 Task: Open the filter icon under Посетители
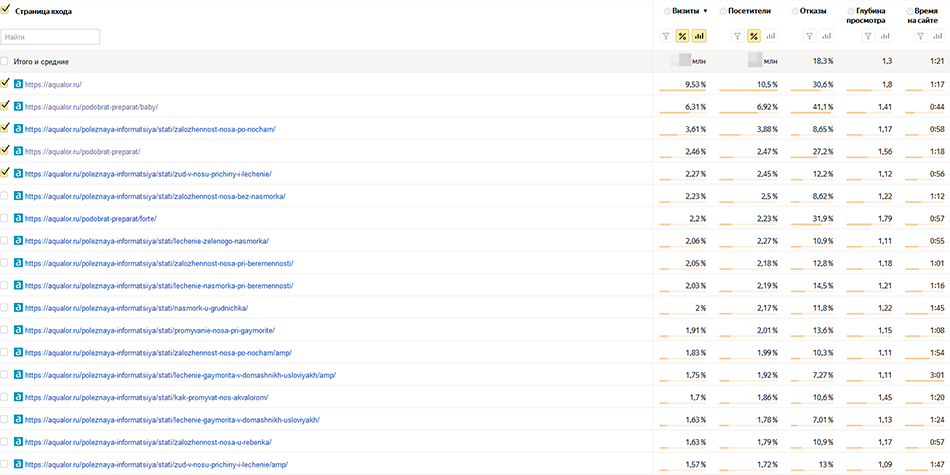tap(737, 37)
